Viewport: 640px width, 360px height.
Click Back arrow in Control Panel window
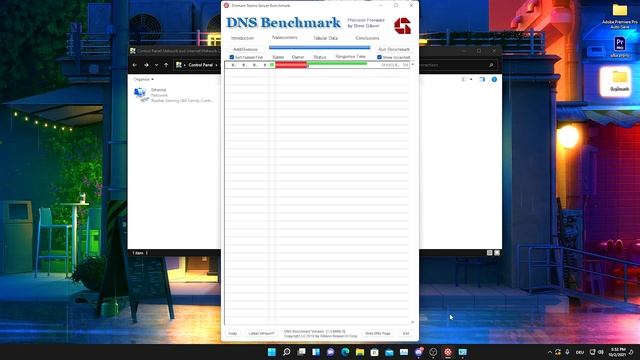point(135,65)
